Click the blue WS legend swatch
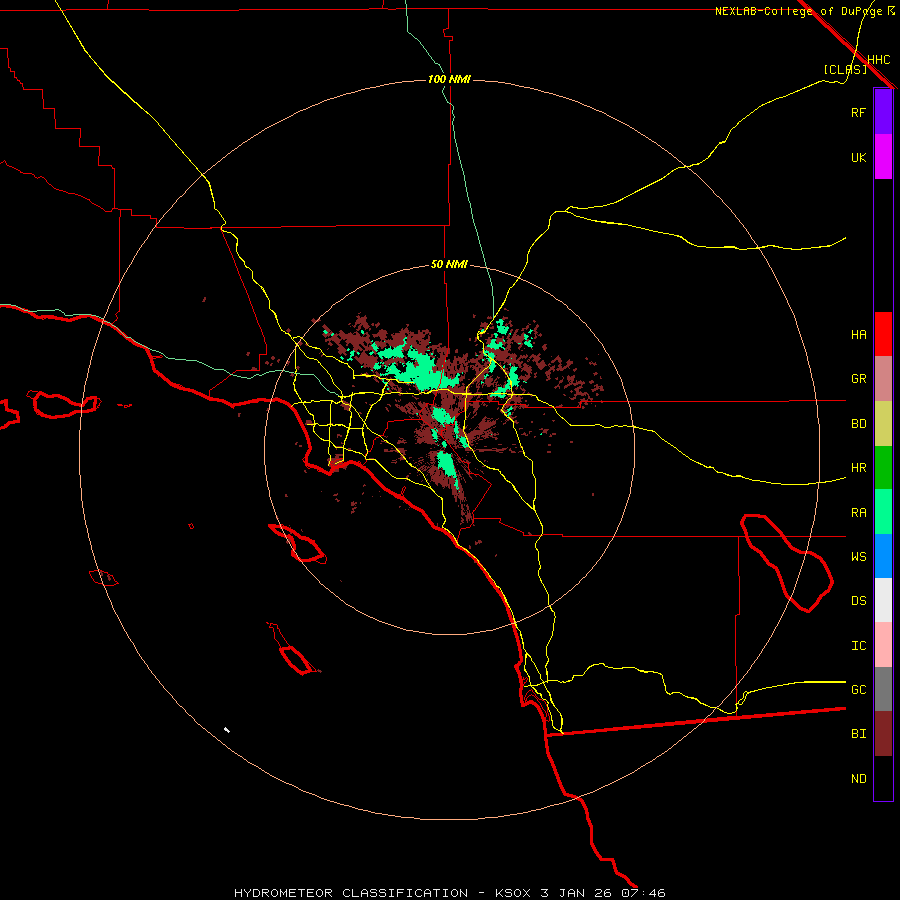Image resolution: width=900 pixels, height=900 pixels. coord(883,556)
